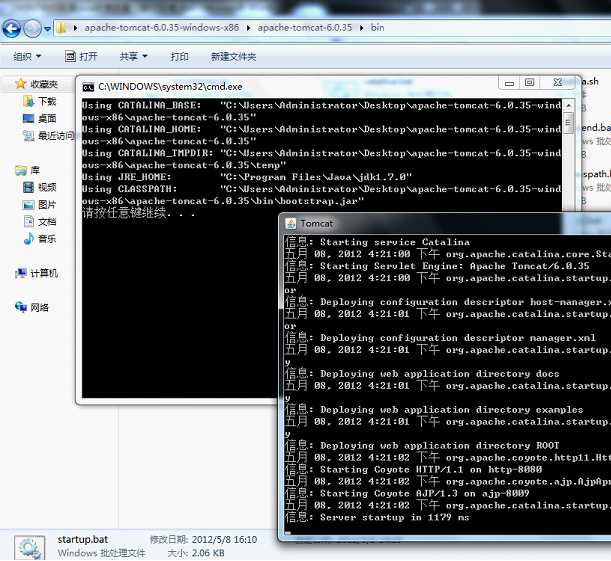Click the bin breadcrumb segment
Image resolution: width=611 pixels, height=561 pixels.
(x=377, y=28)
